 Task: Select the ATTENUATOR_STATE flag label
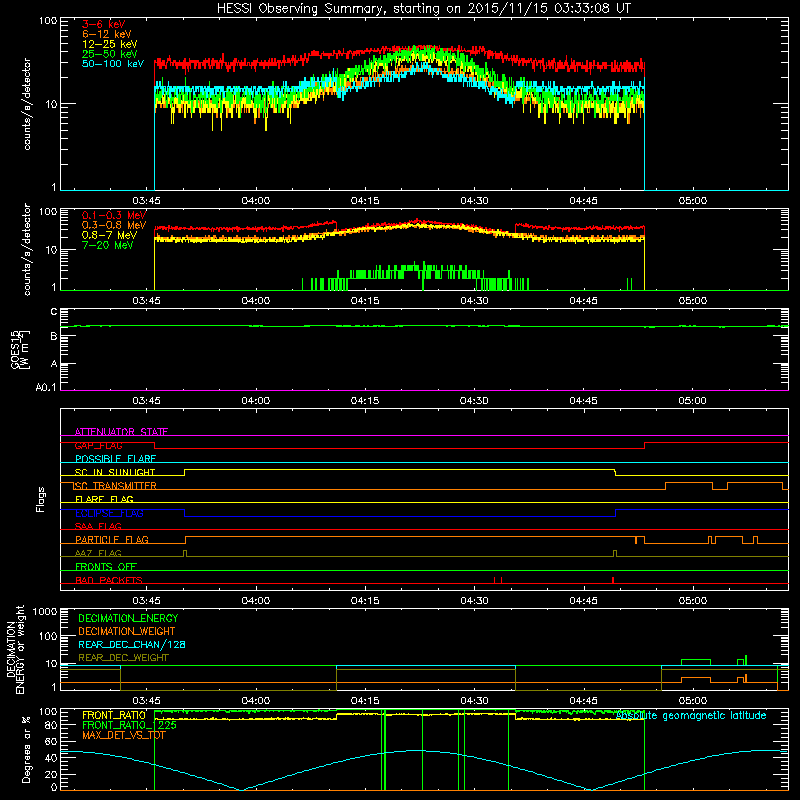pyautogui.click(x=121, y=432)
